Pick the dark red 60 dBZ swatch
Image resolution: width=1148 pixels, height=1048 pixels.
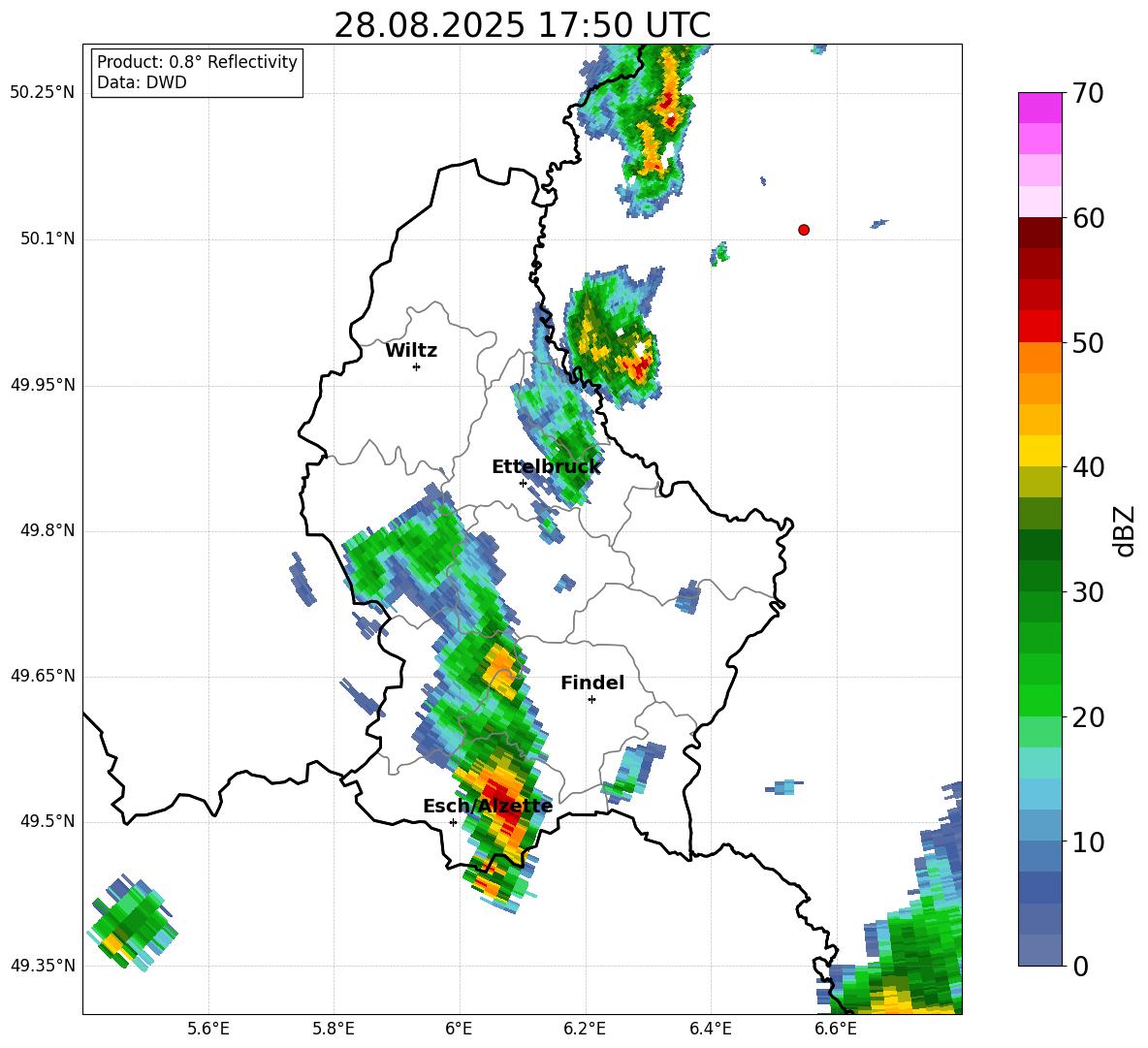(1039, 232)
